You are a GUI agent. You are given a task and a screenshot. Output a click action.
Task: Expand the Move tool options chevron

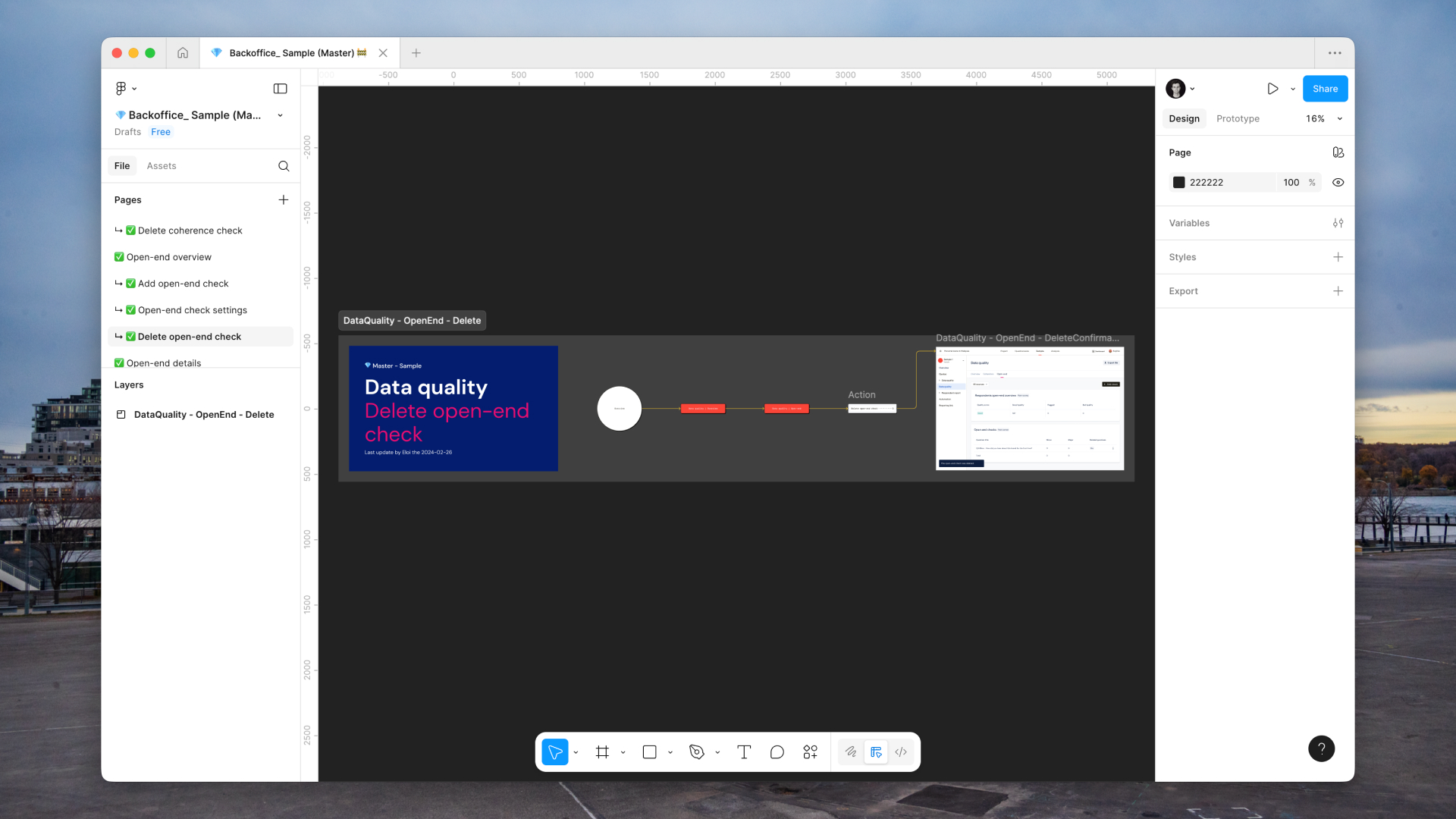pyautogui.click(x=576, y=752)
